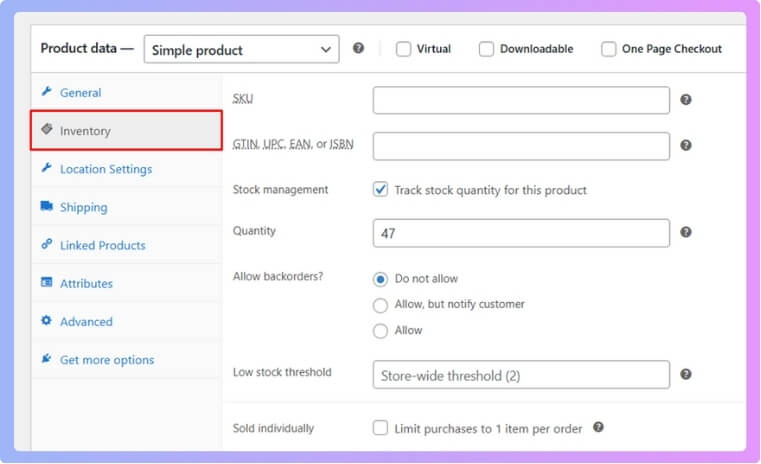Click the chain link icon beside Linked Products
Viewport: 761px width, 464px height.
[47, 244]
